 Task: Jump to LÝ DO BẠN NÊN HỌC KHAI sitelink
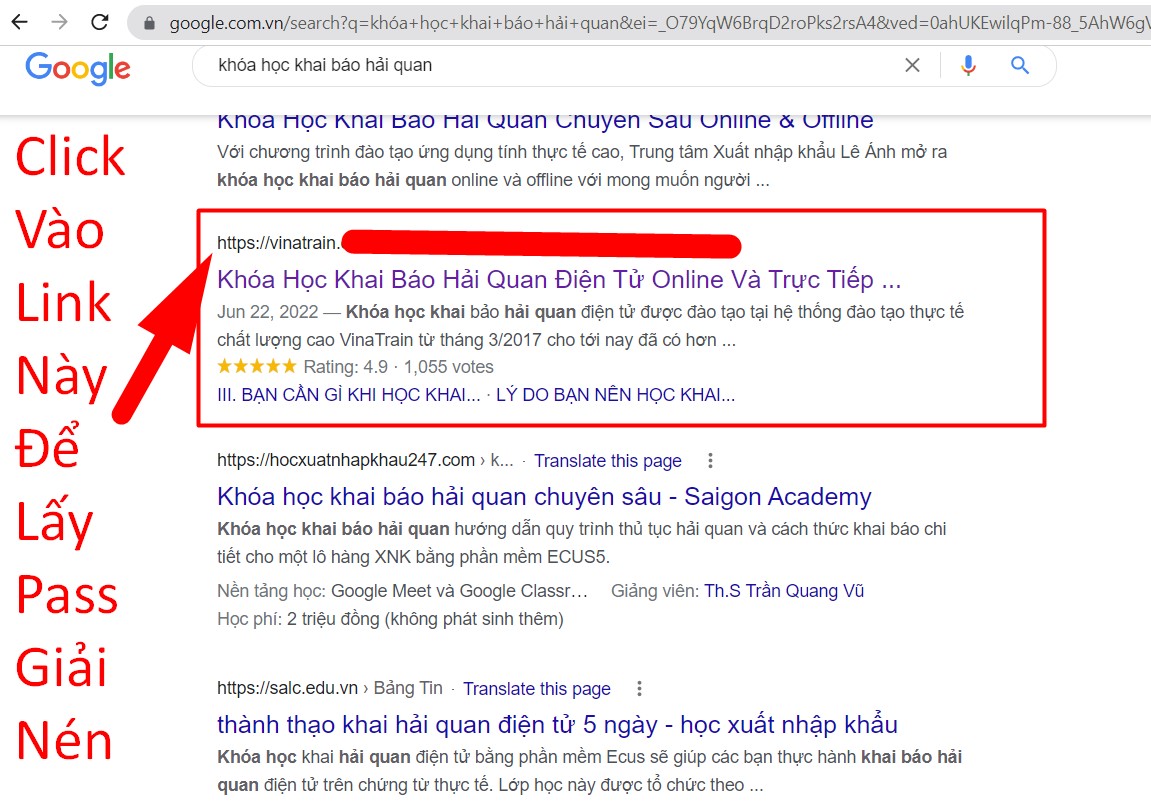pos(615,395)
